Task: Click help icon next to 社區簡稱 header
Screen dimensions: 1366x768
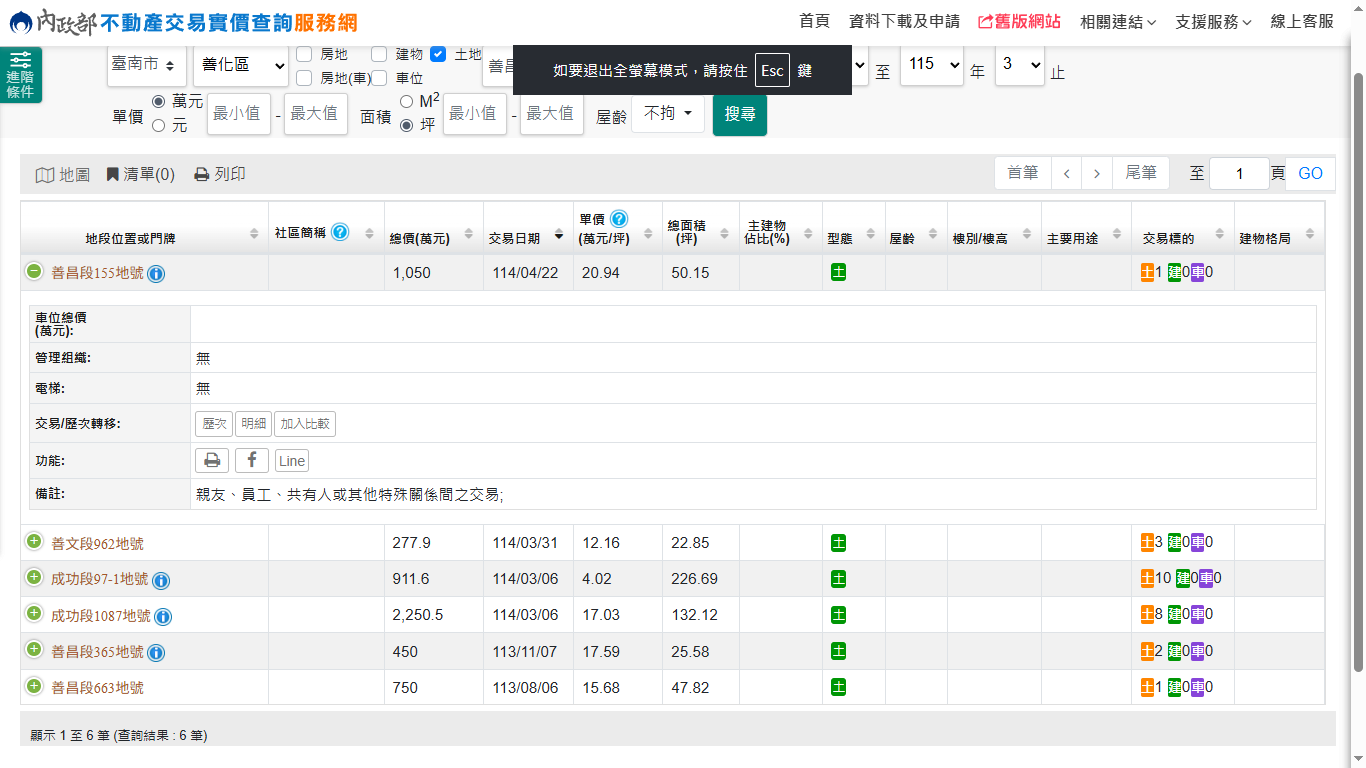Action: point(340,232)
